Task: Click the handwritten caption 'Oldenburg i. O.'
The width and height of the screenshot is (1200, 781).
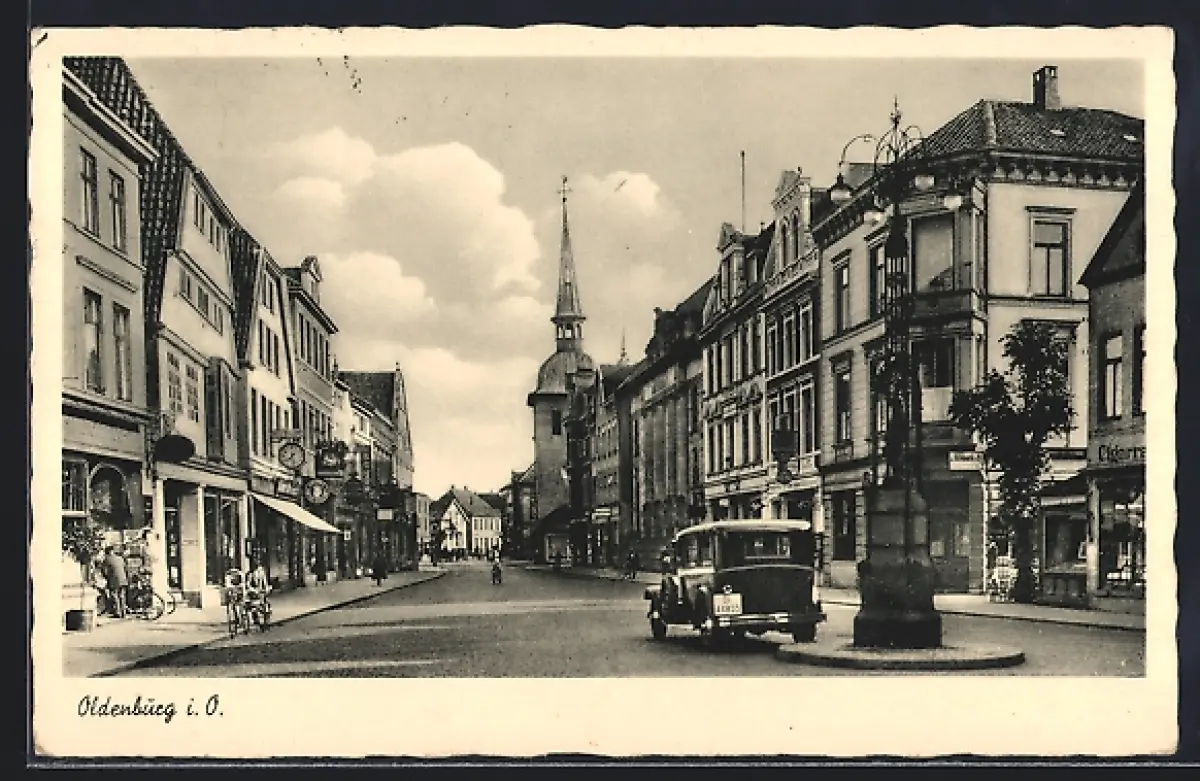Action: 150,708
